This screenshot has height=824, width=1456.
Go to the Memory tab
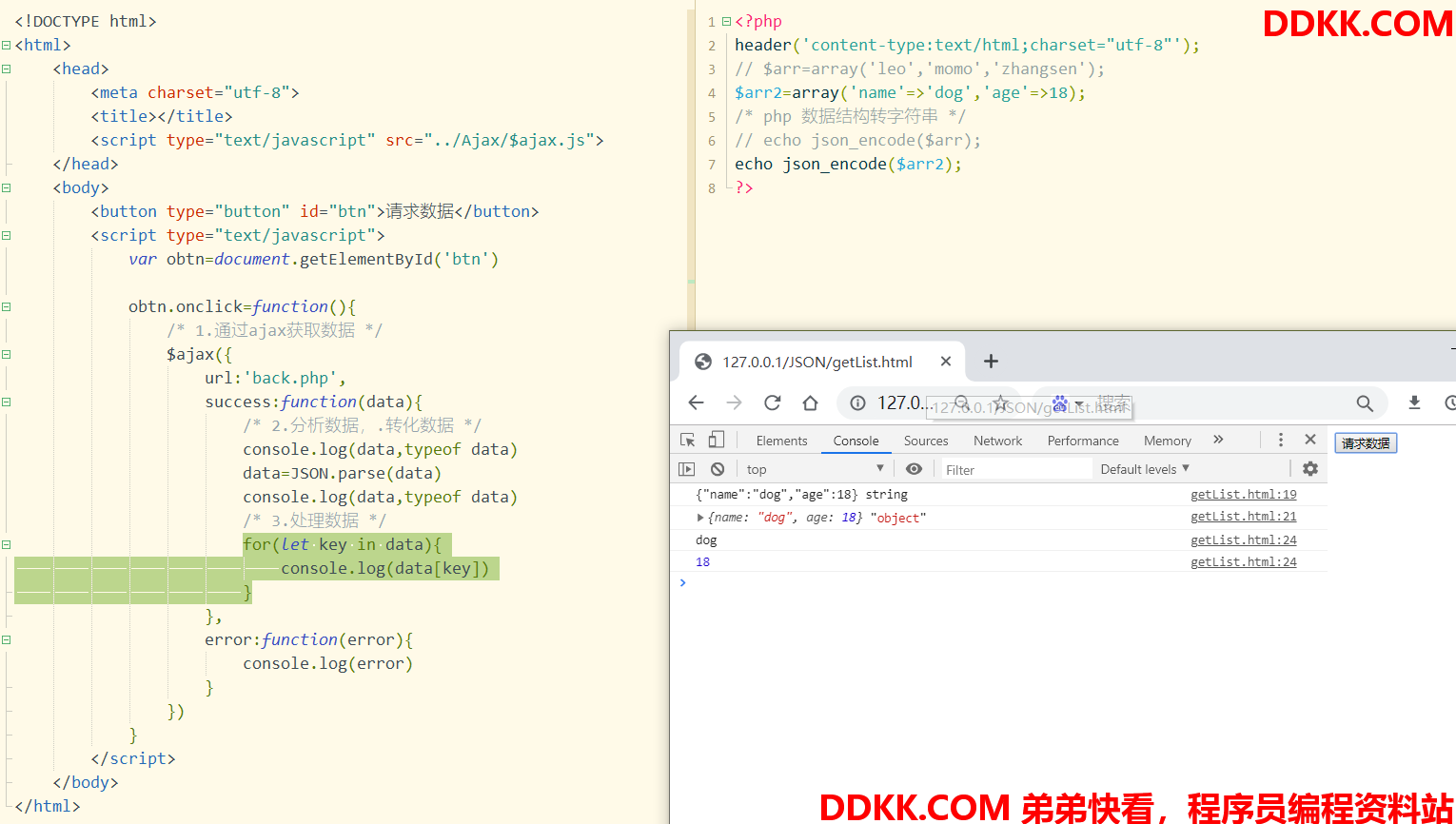click(x=1168, y=441)
